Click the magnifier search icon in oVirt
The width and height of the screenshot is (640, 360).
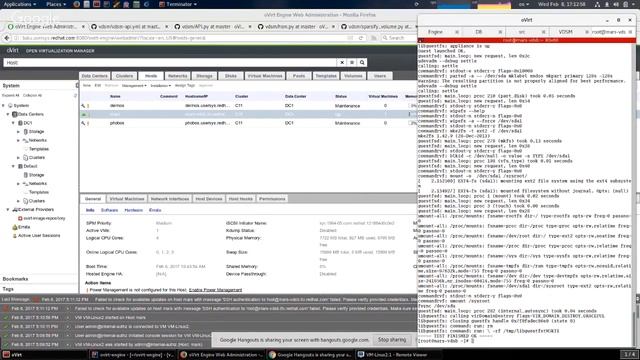(x=362, y=63)
